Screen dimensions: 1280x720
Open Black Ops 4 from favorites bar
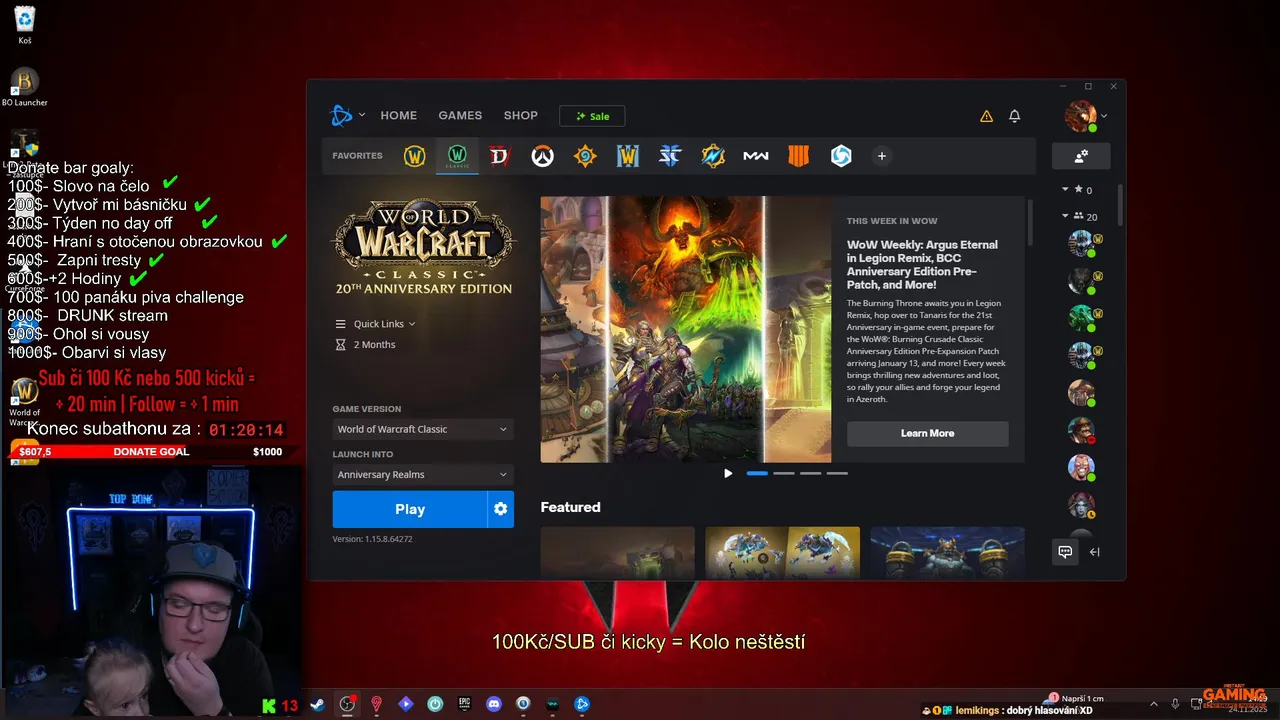point(798,156)
